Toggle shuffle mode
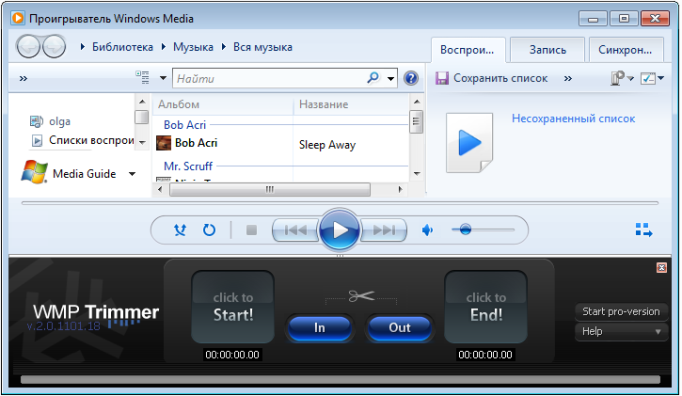 180,230
